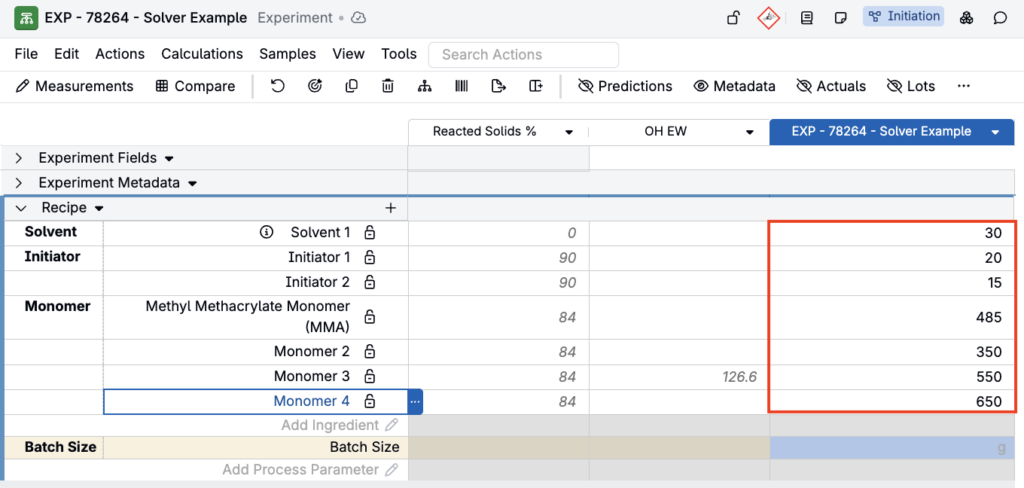Click the Monomer 3 amount cell 550
The height and width of the screenshot is (488, 1024).
(892, 377)
